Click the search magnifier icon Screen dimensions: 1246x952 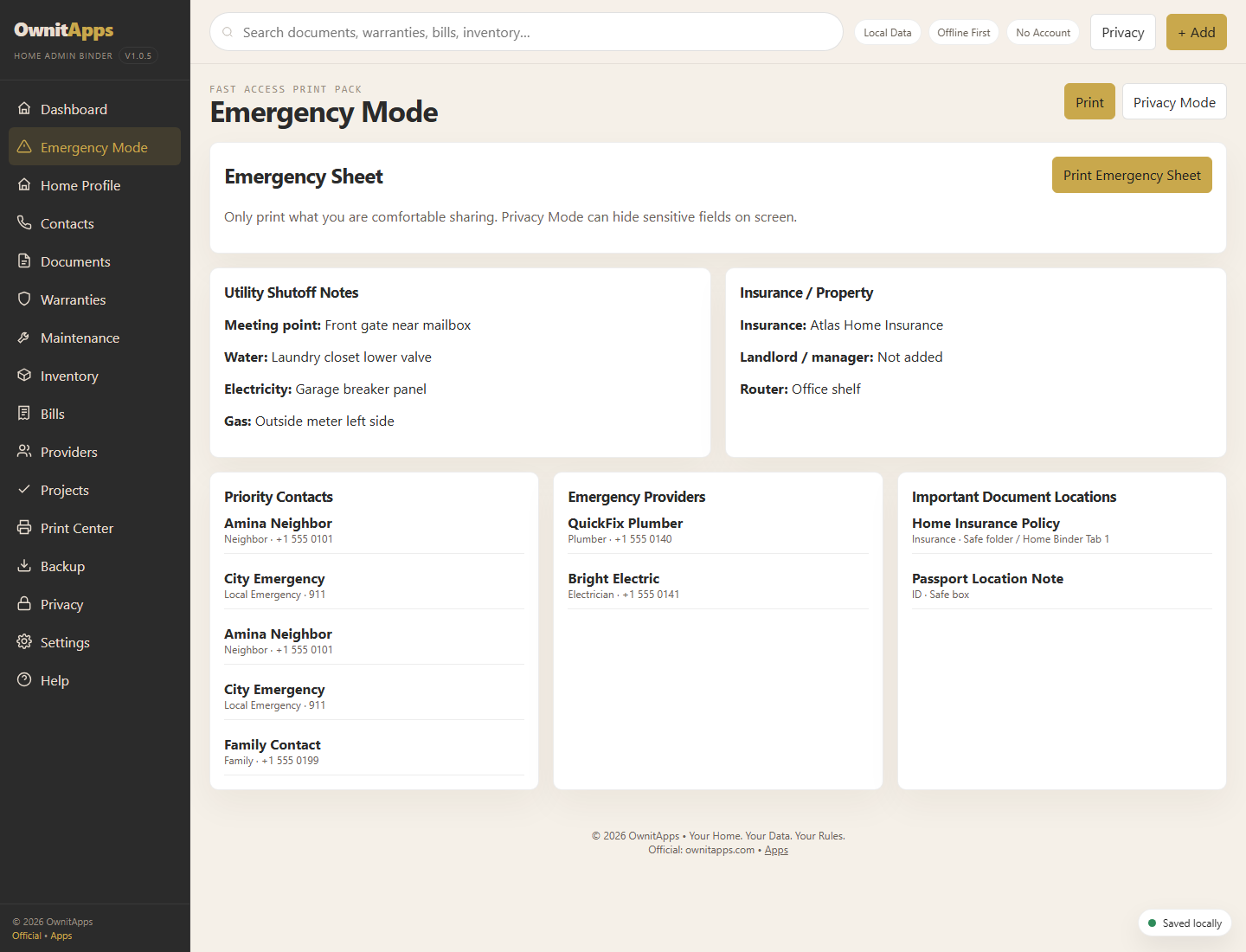[228, 32]
